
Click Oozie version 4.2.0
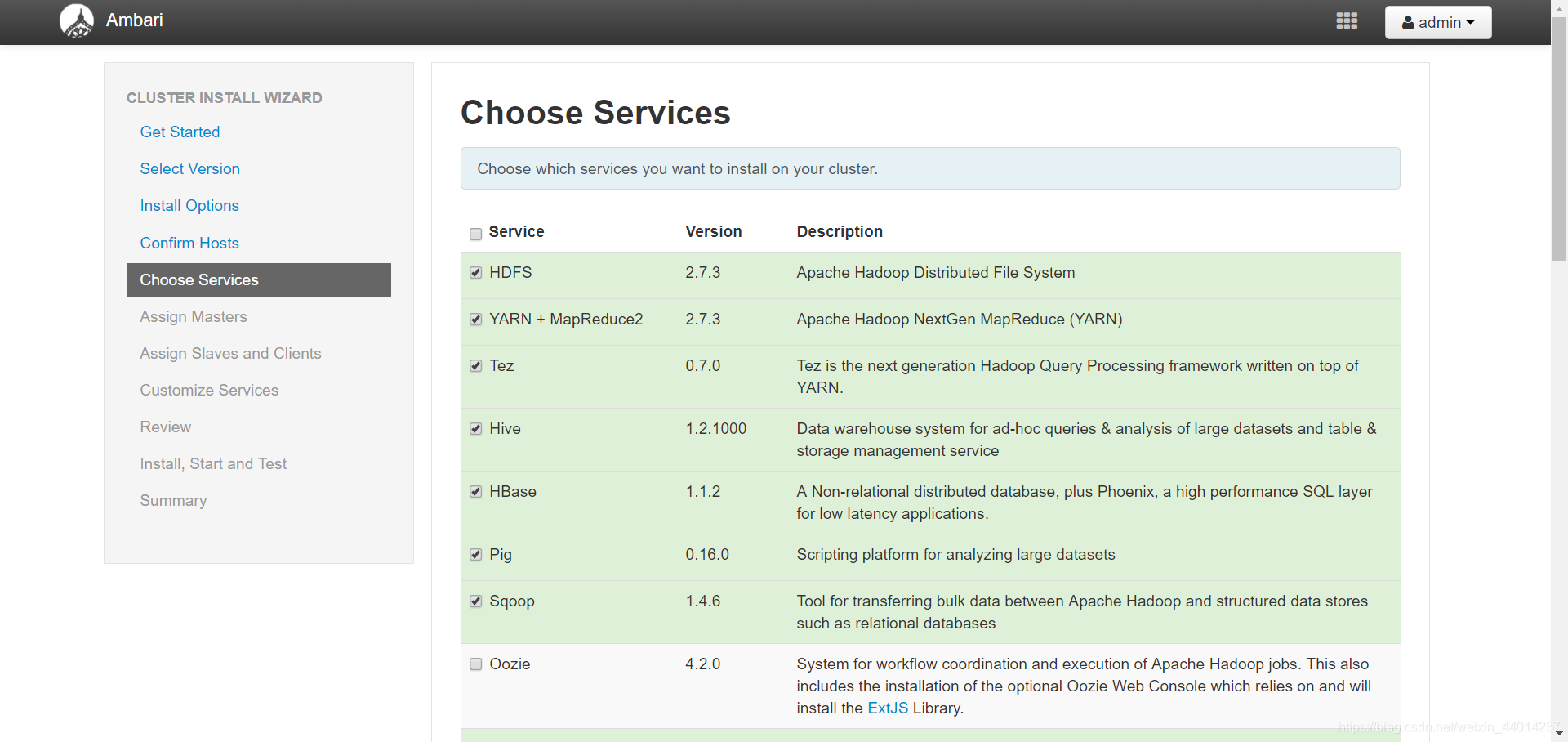click(x=703, y=664)
